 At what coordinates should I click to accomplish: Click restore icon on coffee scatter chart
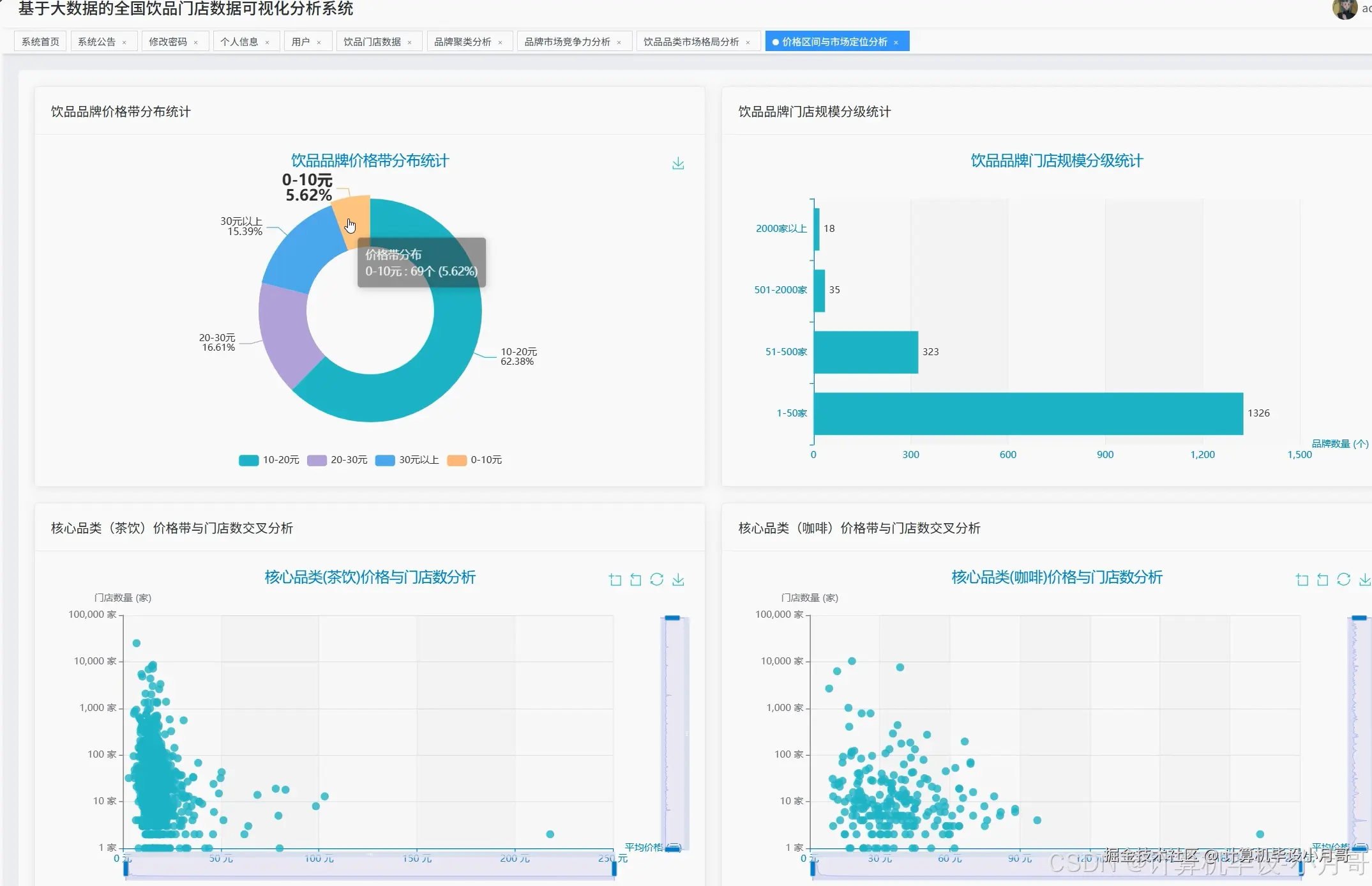pos(1343,579)
